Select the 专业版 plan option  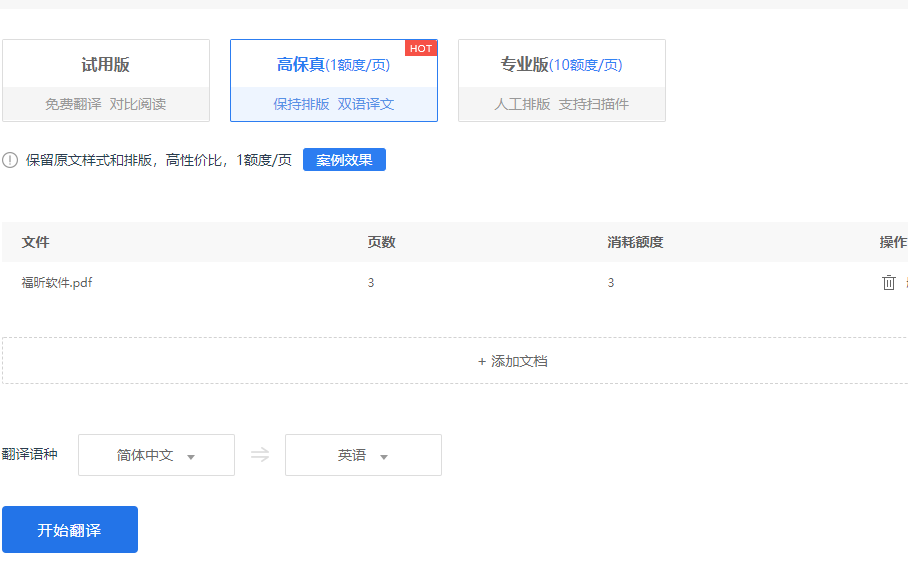click(x=561, y=80)
